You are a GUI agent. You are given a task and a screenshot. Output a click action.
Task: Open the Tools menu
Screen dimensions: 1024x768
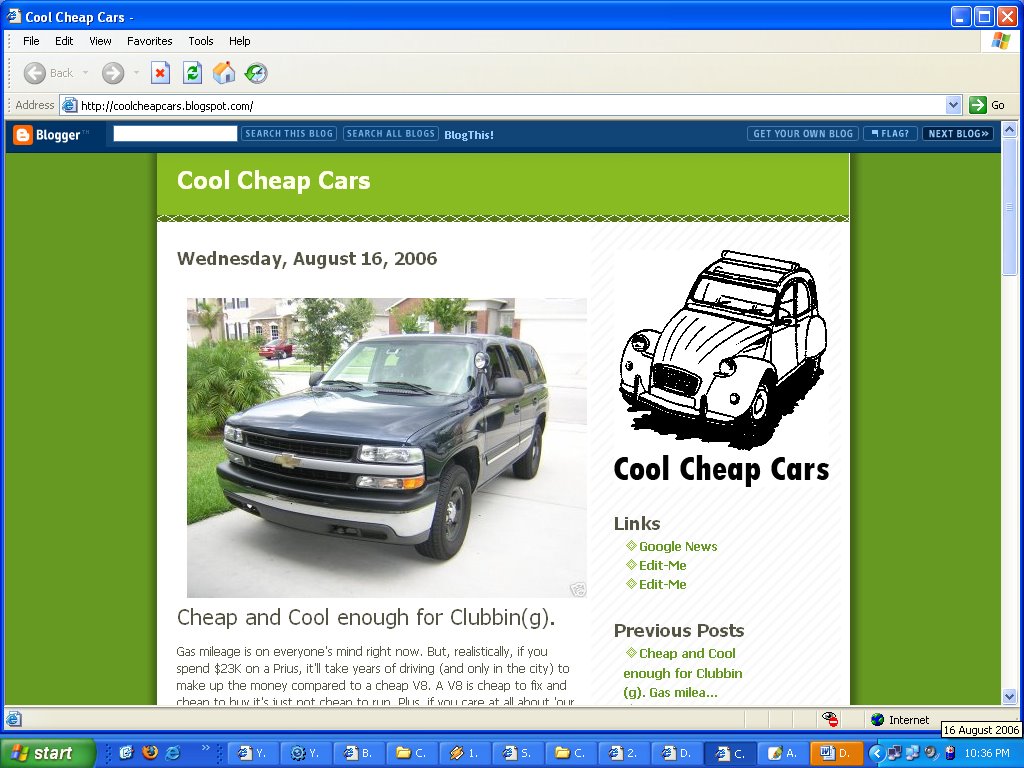[x=200, y=41]
